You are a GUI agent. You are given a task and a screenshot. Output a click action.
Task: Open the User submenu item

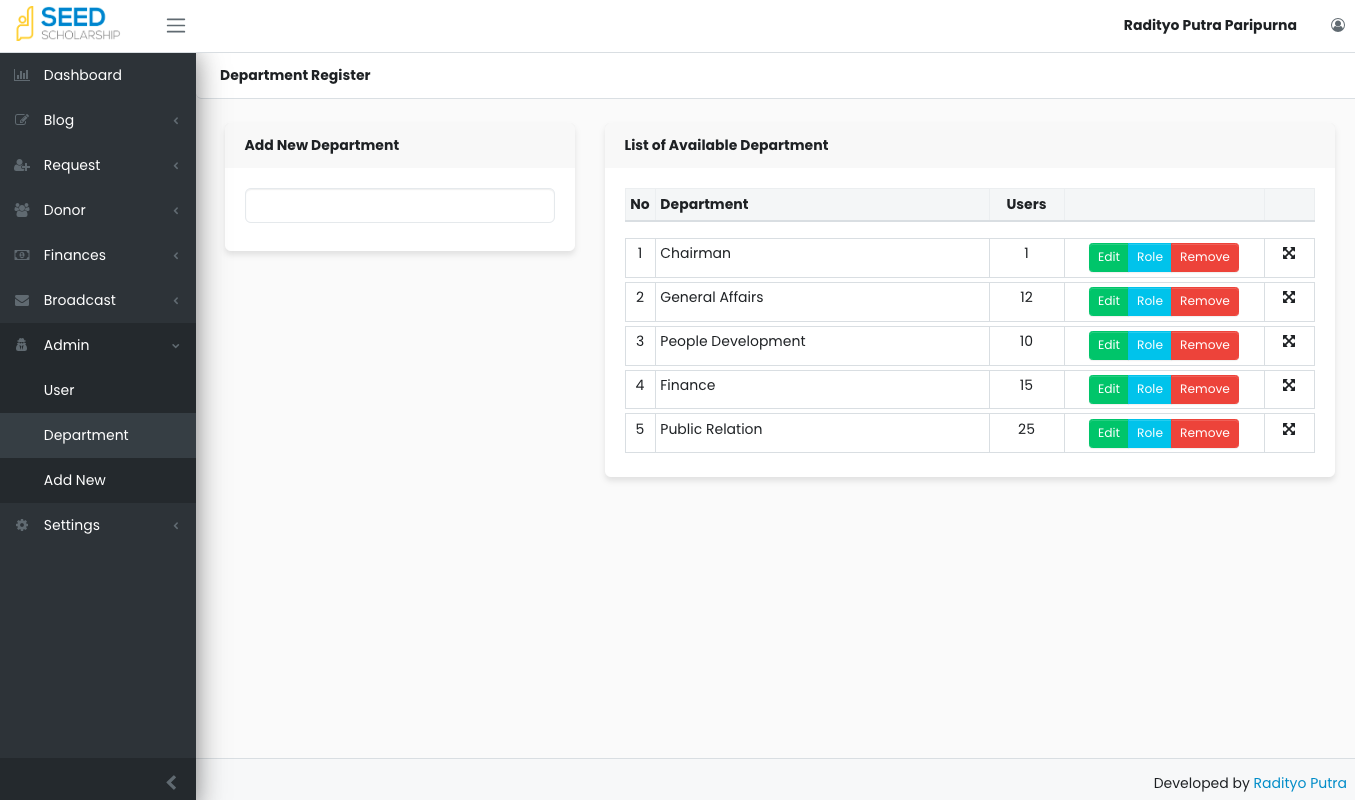pyautogui.click(x=98, y=390)
